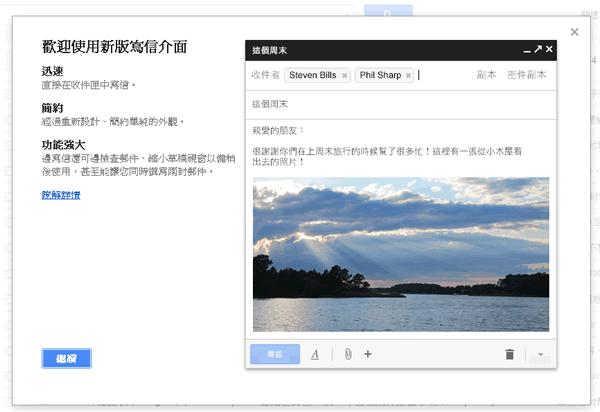Remove recipient Phil Sharp using its x

408,75
